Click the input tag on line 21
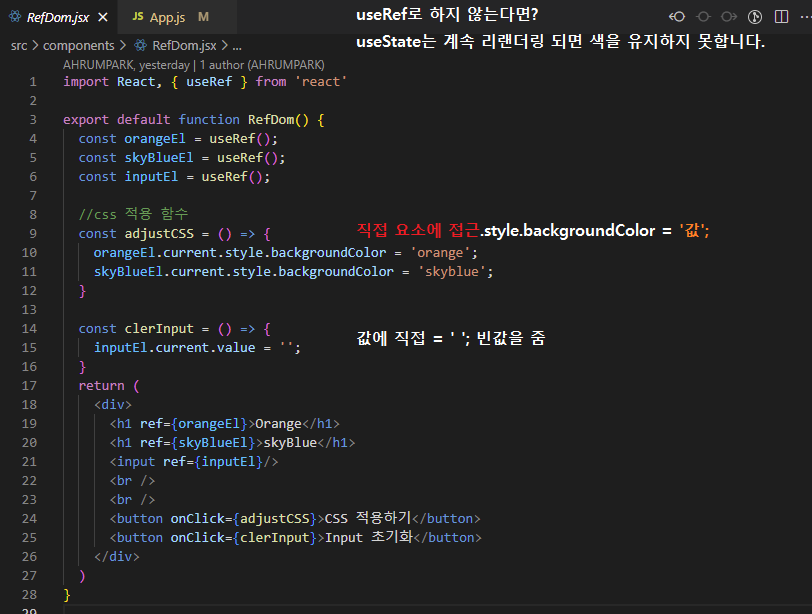Image resolution: width=812 pixels, height=614 pixels. tap(194, 462)
